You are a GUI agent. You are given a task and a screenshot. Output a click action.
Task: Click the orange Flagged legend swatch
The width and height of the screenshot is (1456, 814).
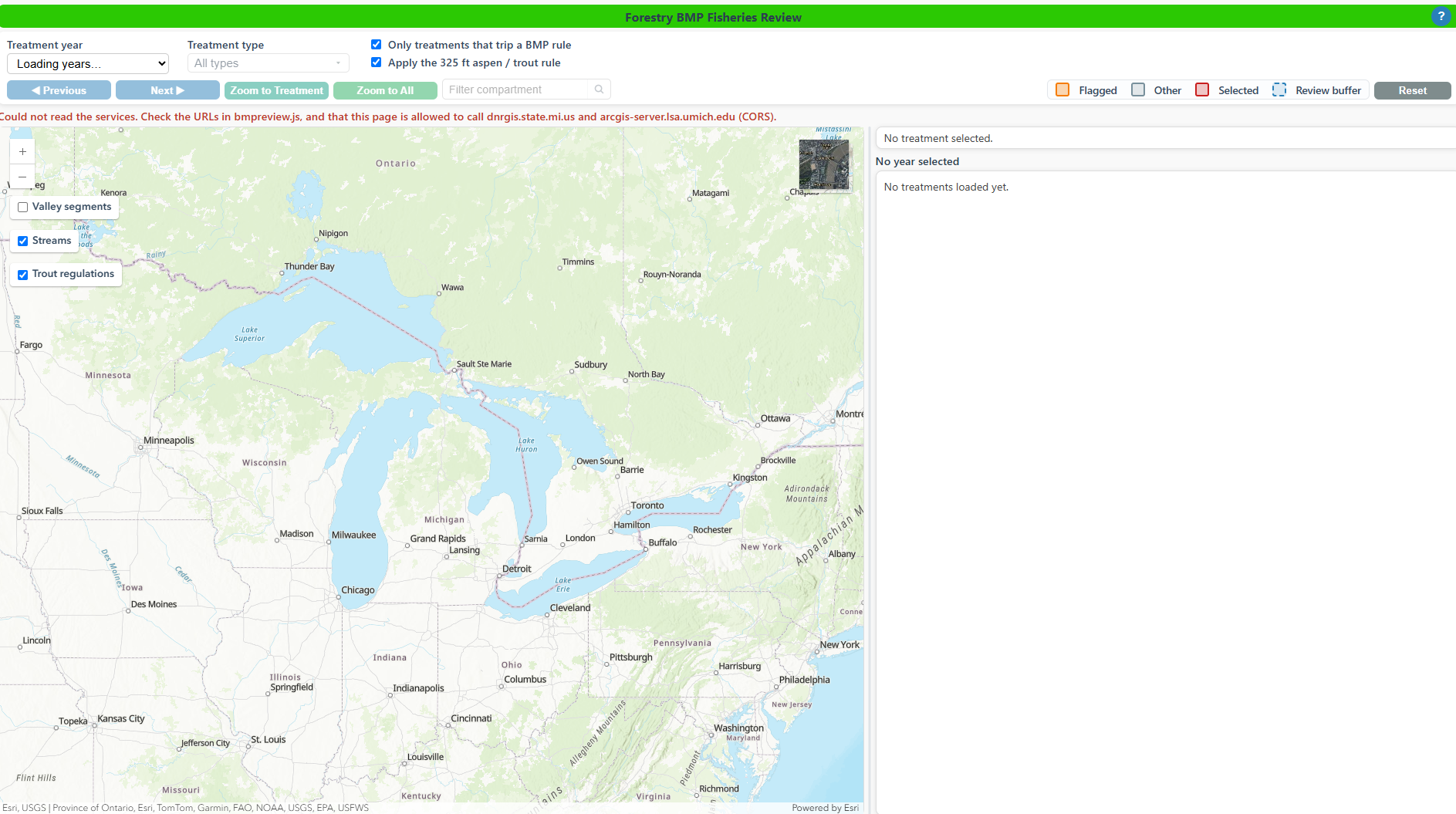click(1062, 90)
